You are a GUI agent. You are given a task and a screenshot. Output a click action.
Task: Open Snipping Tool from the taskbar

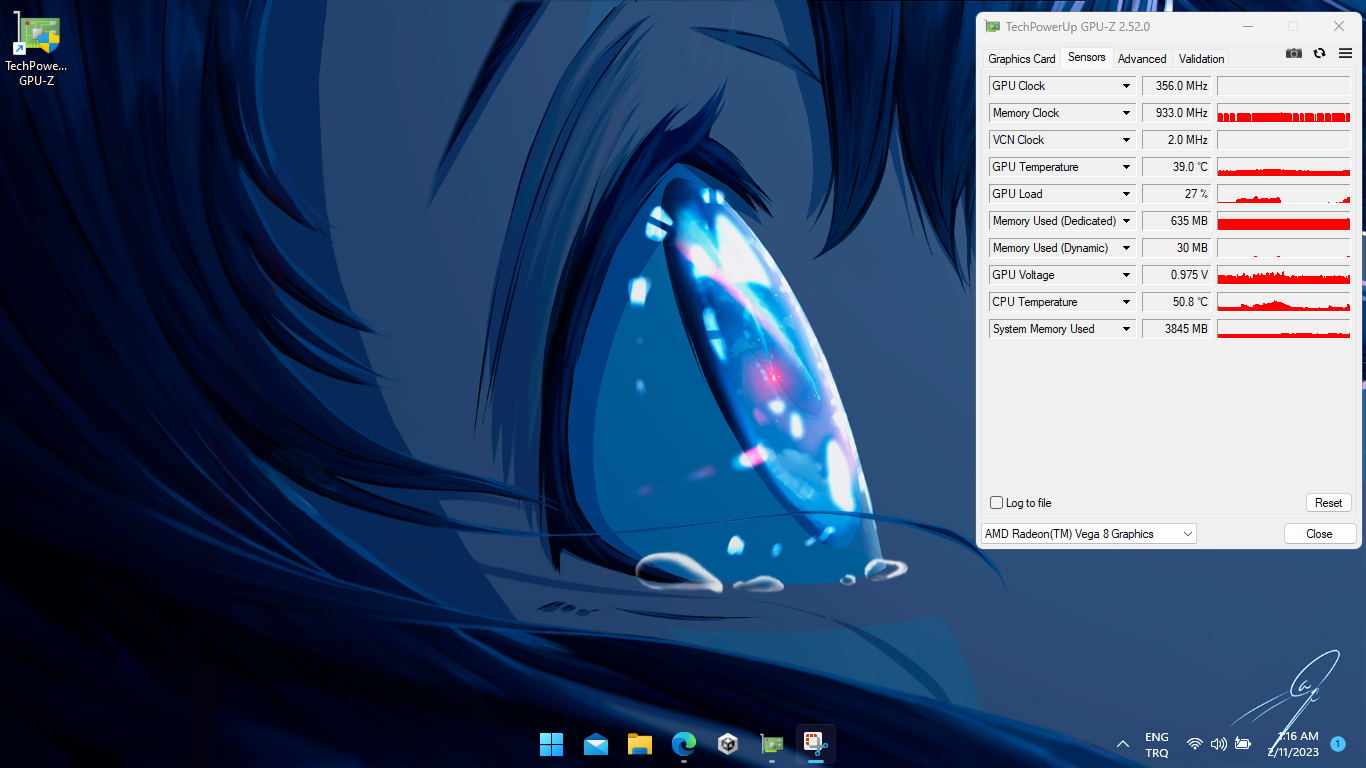pos(816,744)
